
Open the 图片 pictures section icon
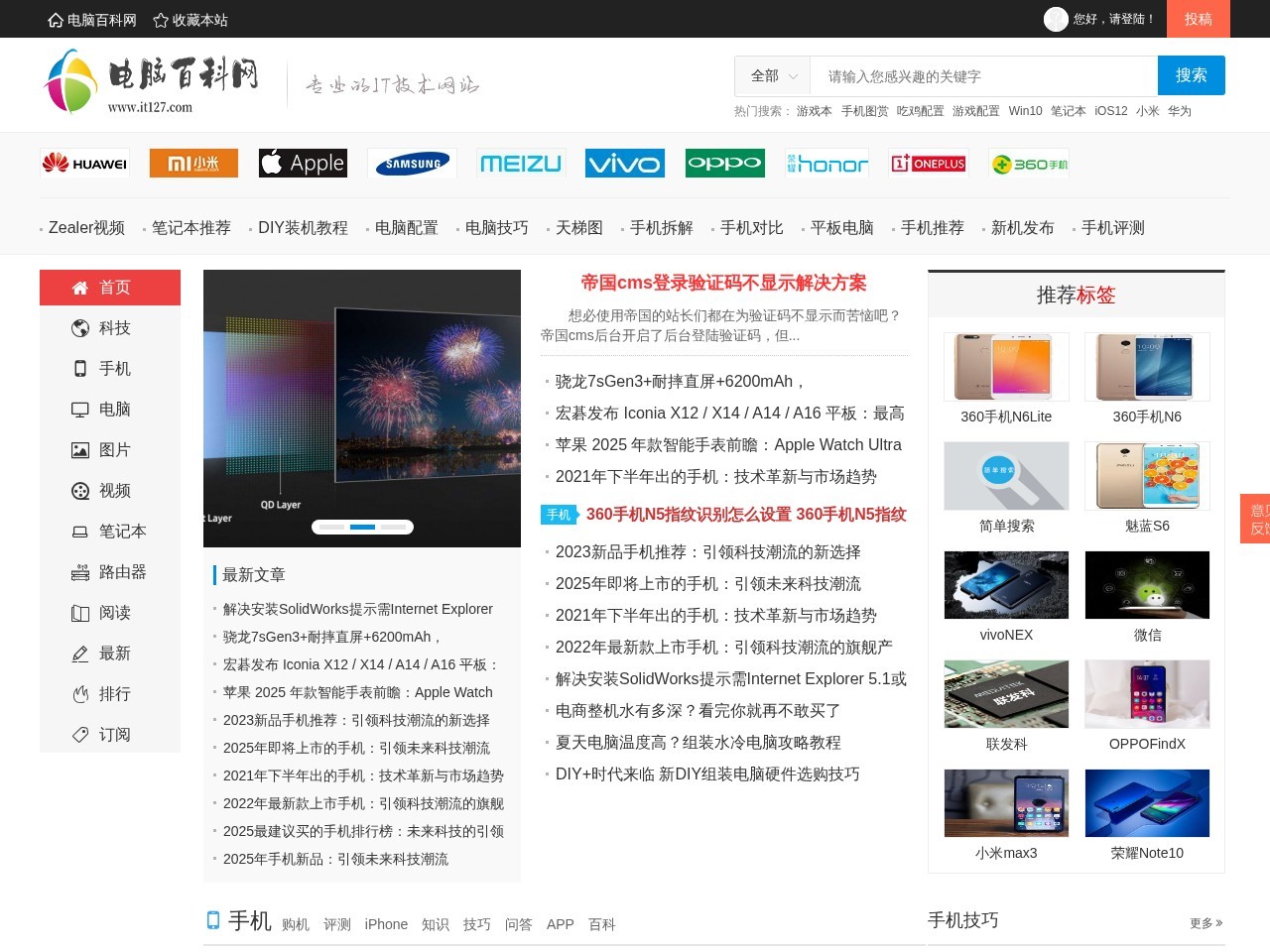tap(80, 449)
